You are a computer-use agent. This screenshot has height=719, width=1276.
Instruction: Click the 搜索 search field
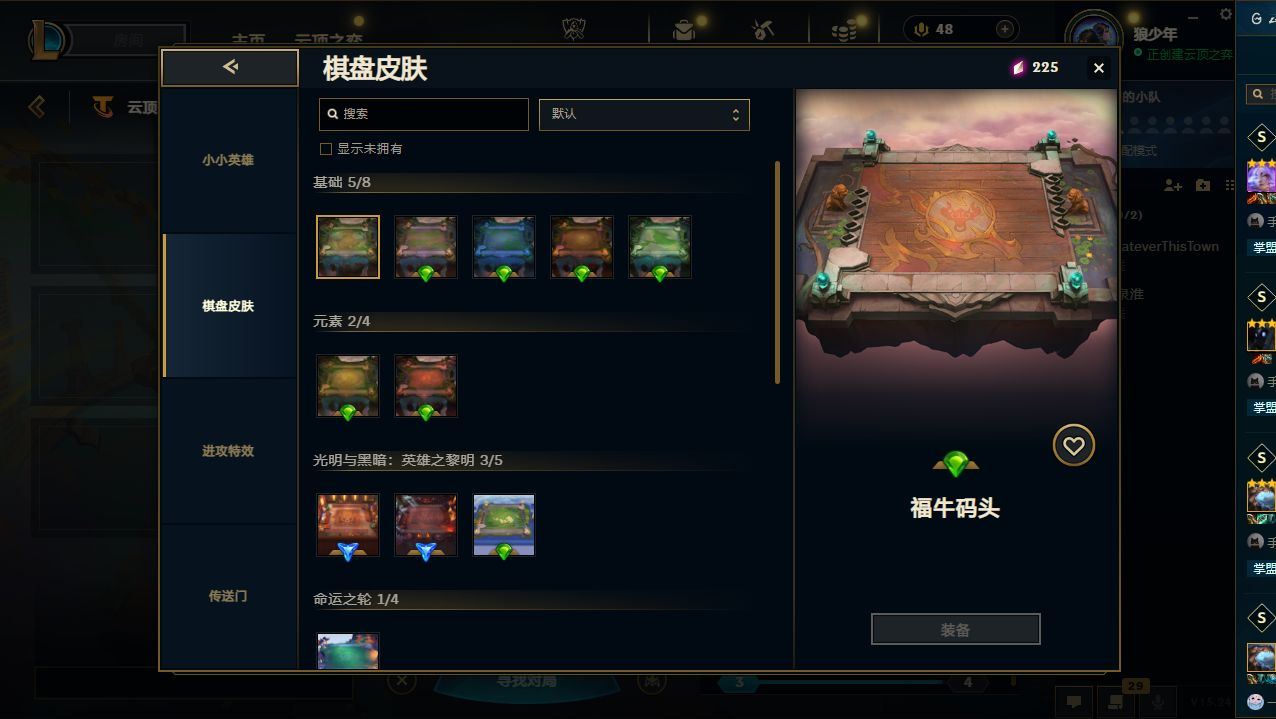click(x=424, y=114)
